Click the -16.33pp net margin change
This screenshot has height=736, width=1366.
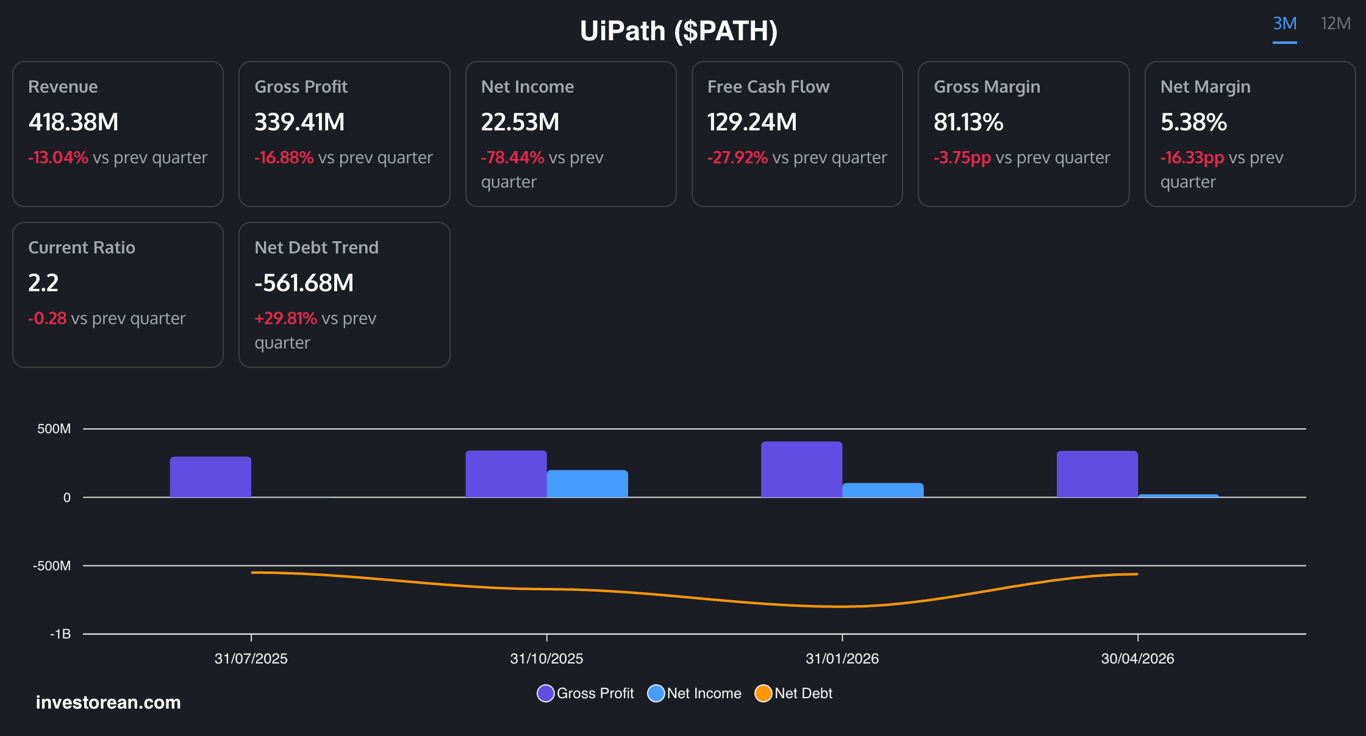coord(1192,157)
